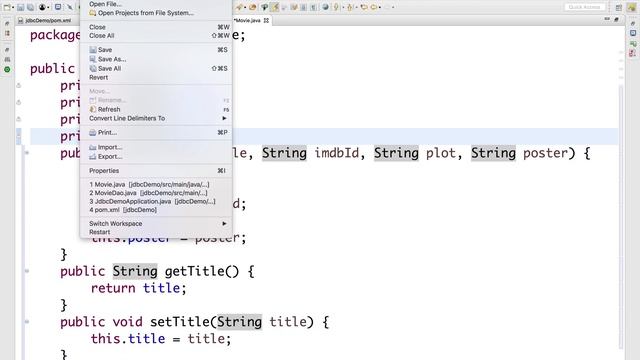Click the Skip All Breakpoints toolbar icon
The width and height of the screenshot is (640, 360).
[x=70, y=7]
